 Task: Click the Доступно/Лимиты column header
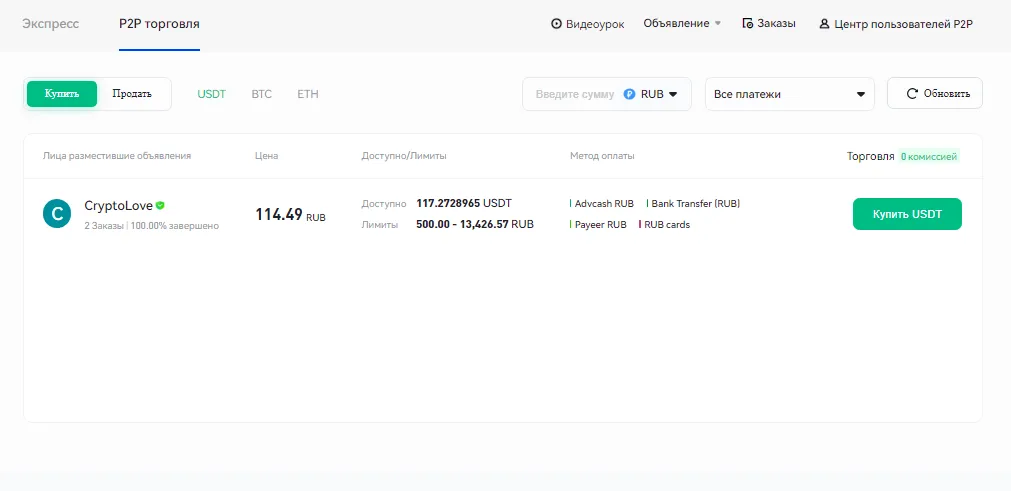click(404, 156)
